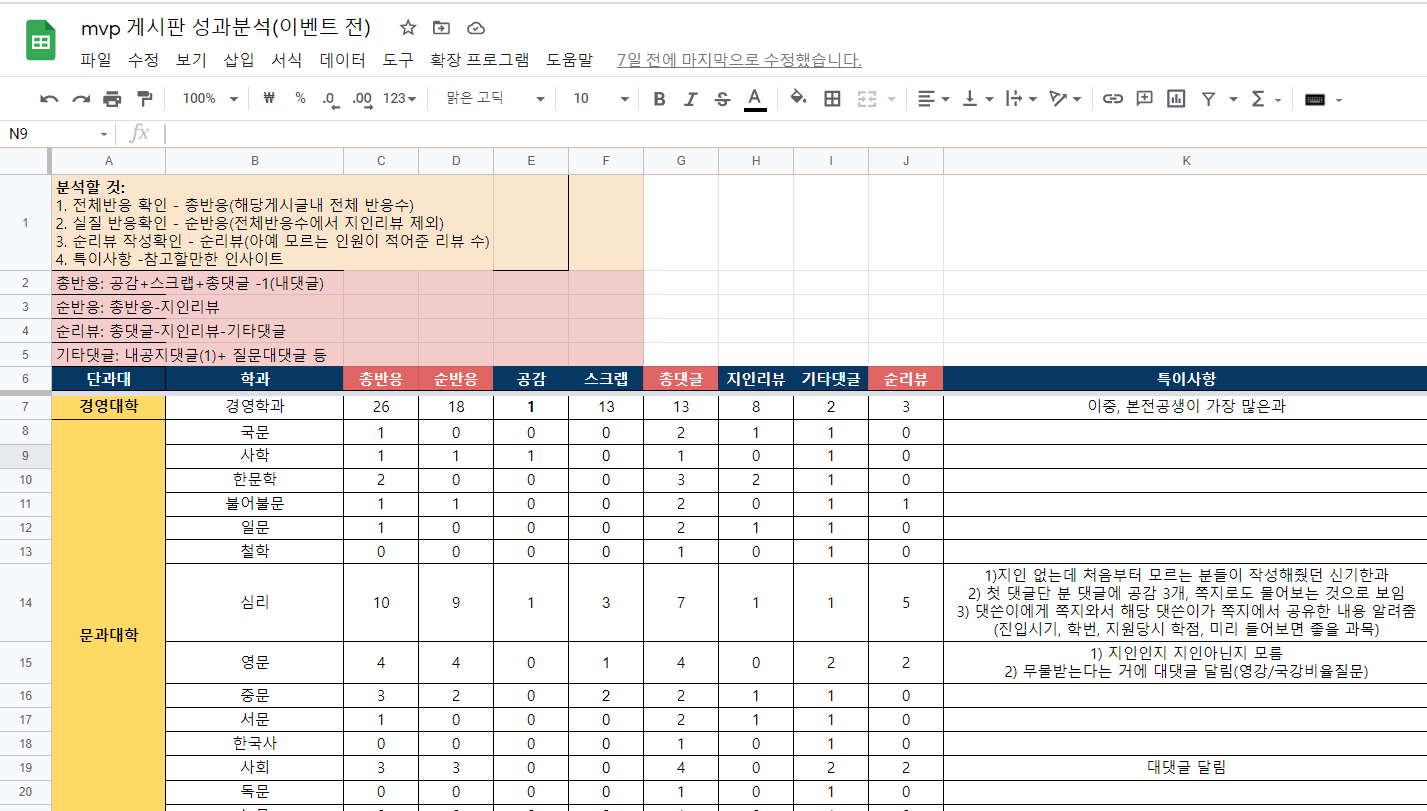1427x811 pixels.
Task: Open the 수정 menu
Action: (x=143, y=60)
